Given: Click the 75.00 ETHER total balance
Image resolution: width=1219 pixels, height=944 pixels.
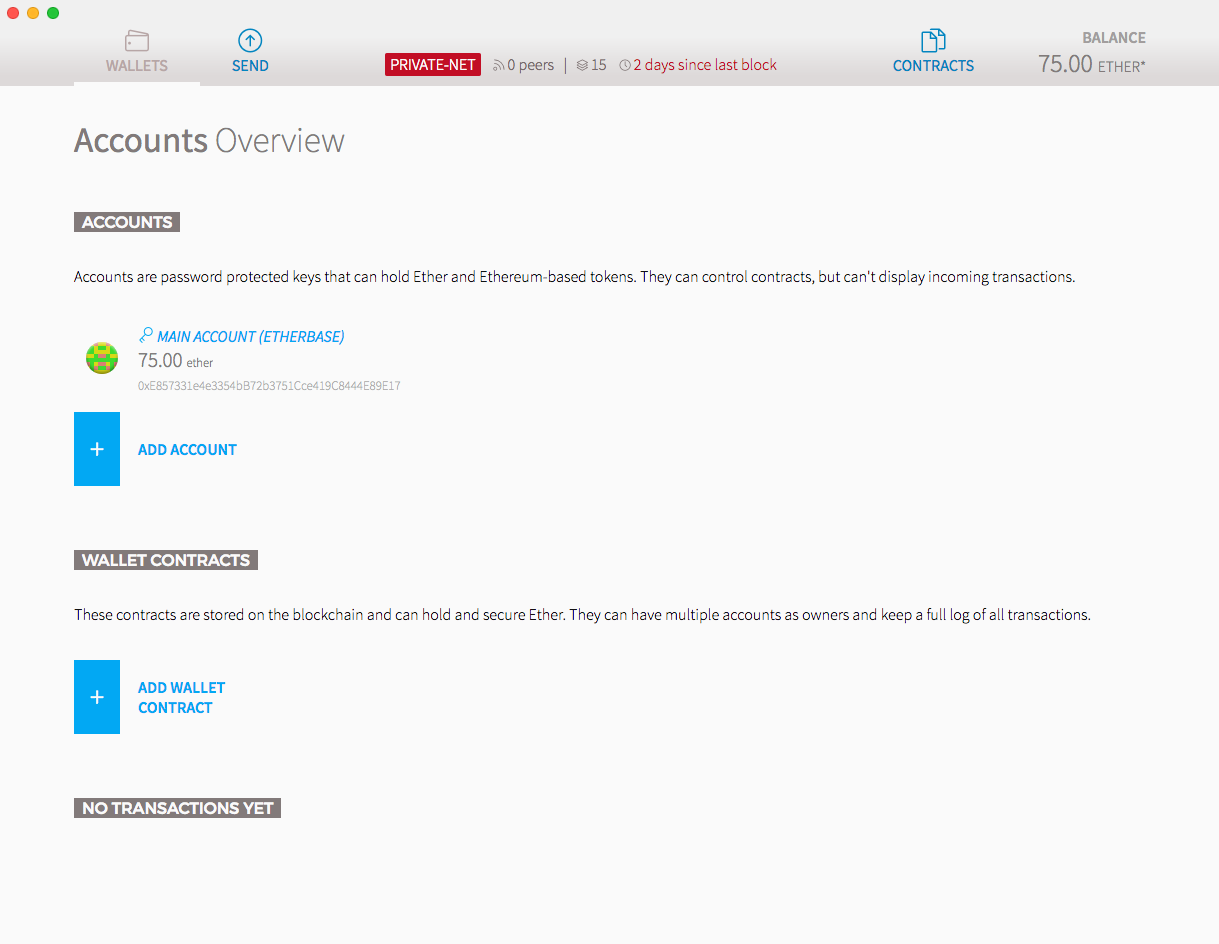Looking at the screenshot, I should point(1090,65).
